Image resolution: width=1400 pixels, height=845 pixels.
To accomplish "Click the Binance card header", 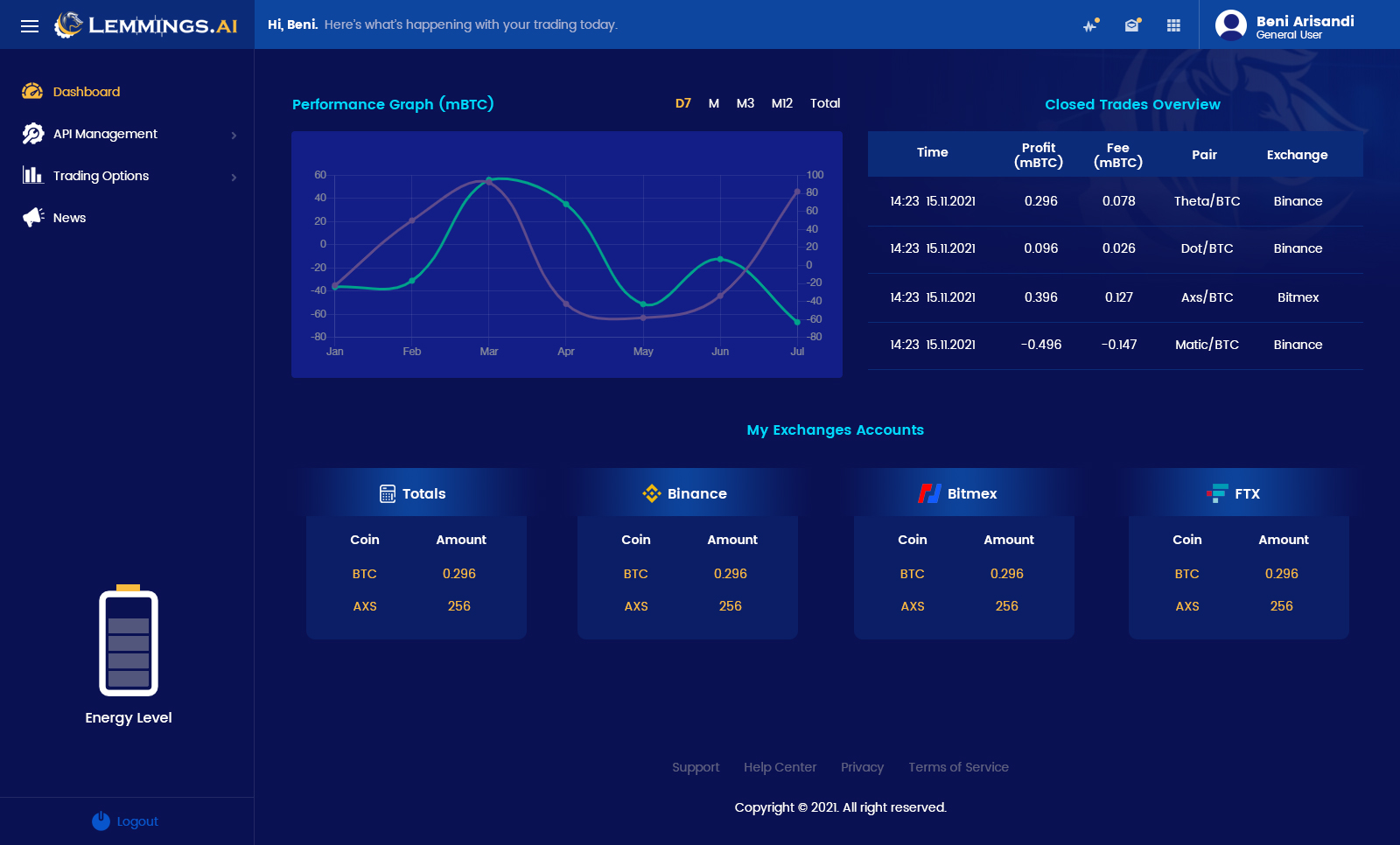I will 688,493.
